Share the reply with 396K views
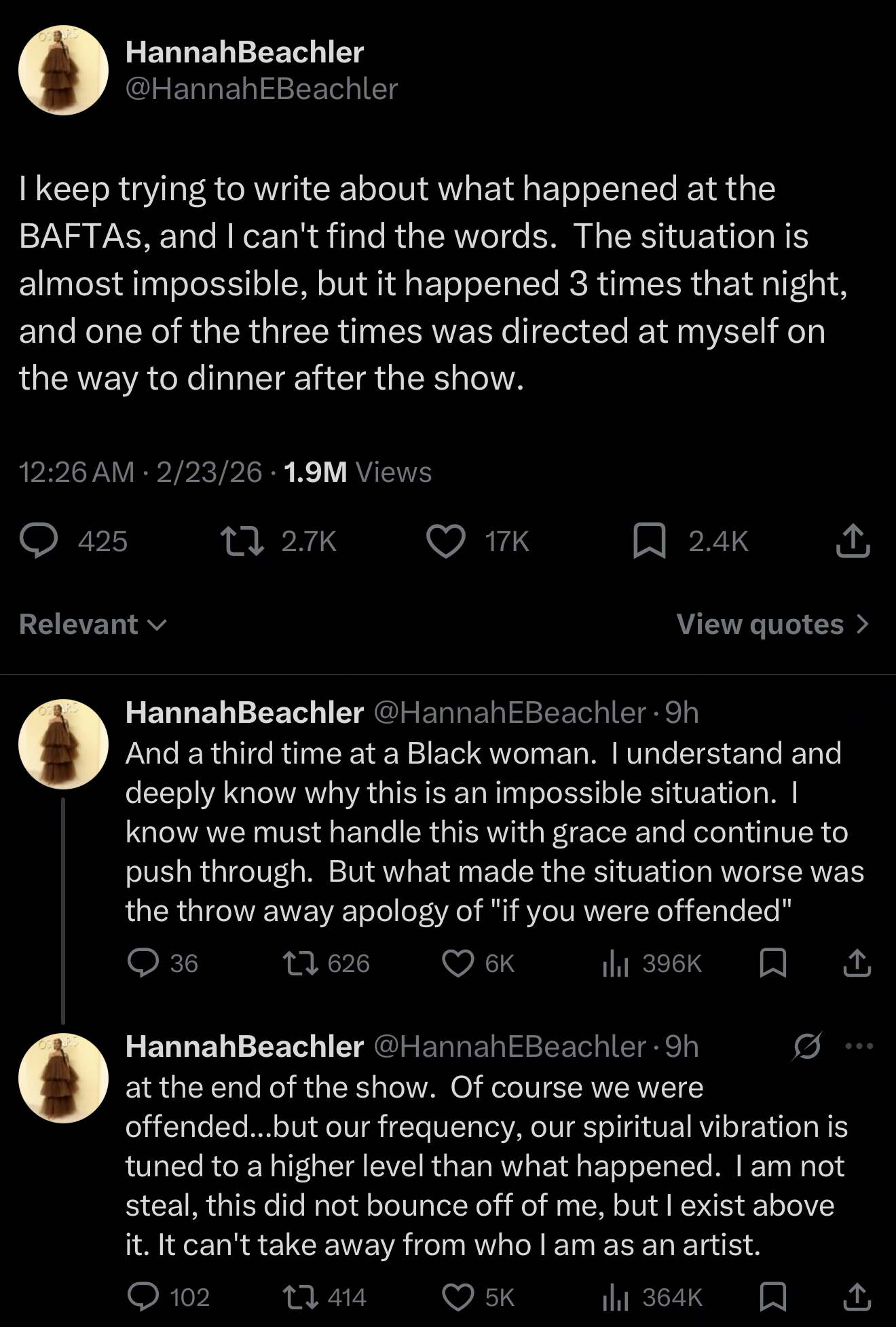Image resolution: width=896 pixels, height=1327 pixels. click(x=857, y=963)
